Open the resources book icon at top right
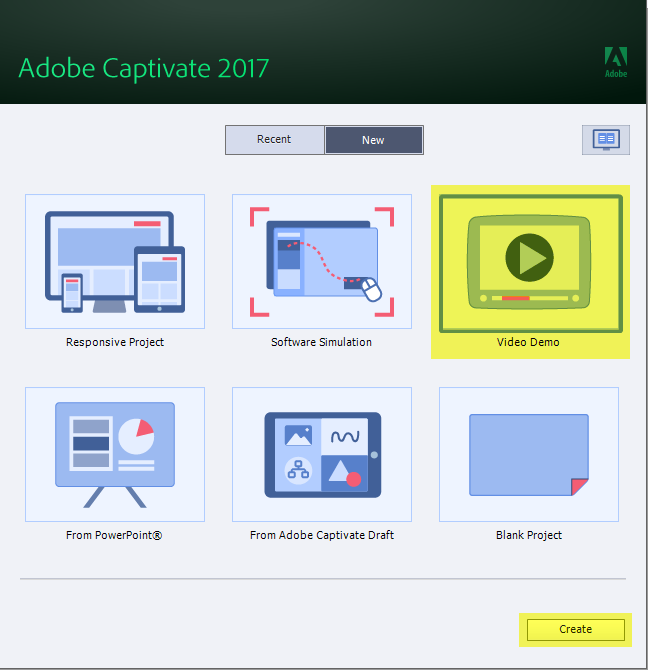Image resolution: width=648 pixels, height=670 pixels. pos(606,140)
